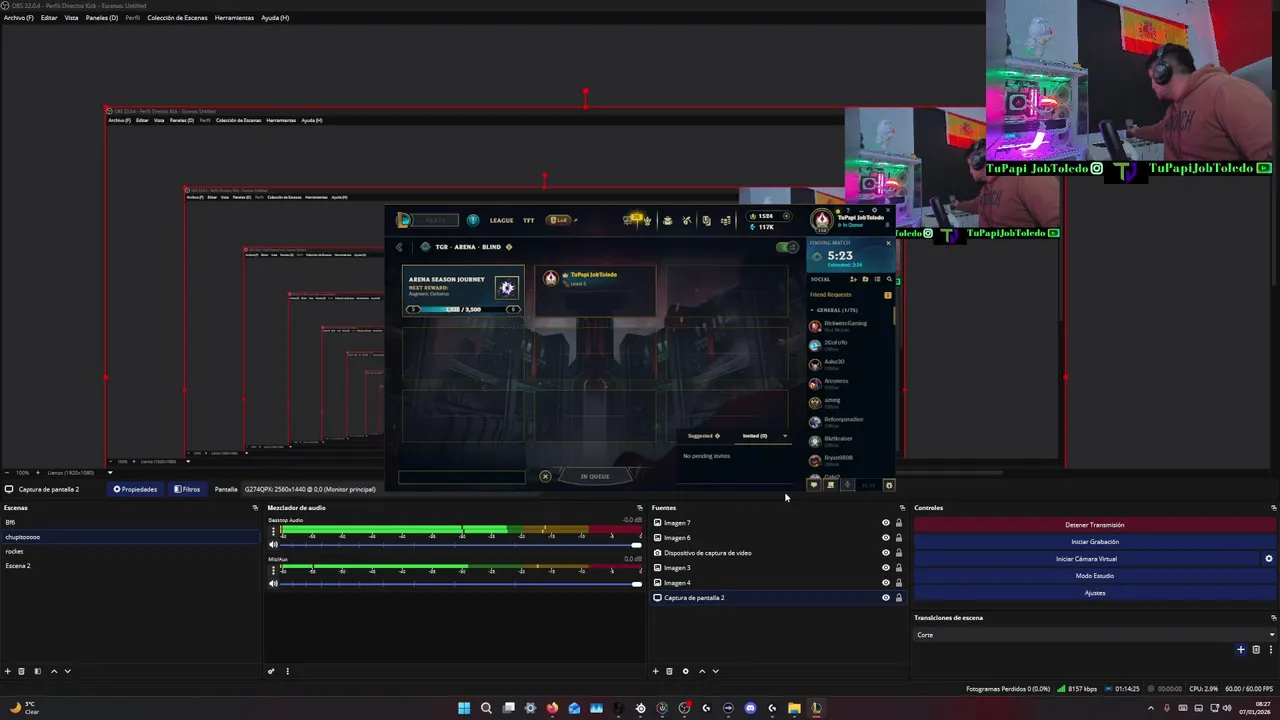The height and width of the screenshot is (720, 1280).
Task: Open Windows Start menu on taskbar
Action: click(464, 708)
